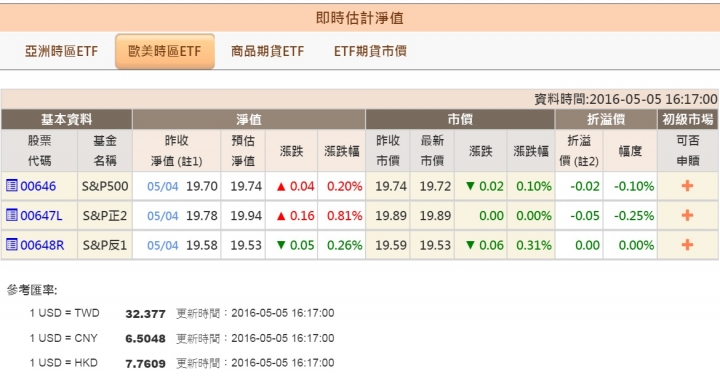The width and height of the screenshot is (720, 377).
Task: Click the 即時估計淨值 page title
Action: [360, 18]
